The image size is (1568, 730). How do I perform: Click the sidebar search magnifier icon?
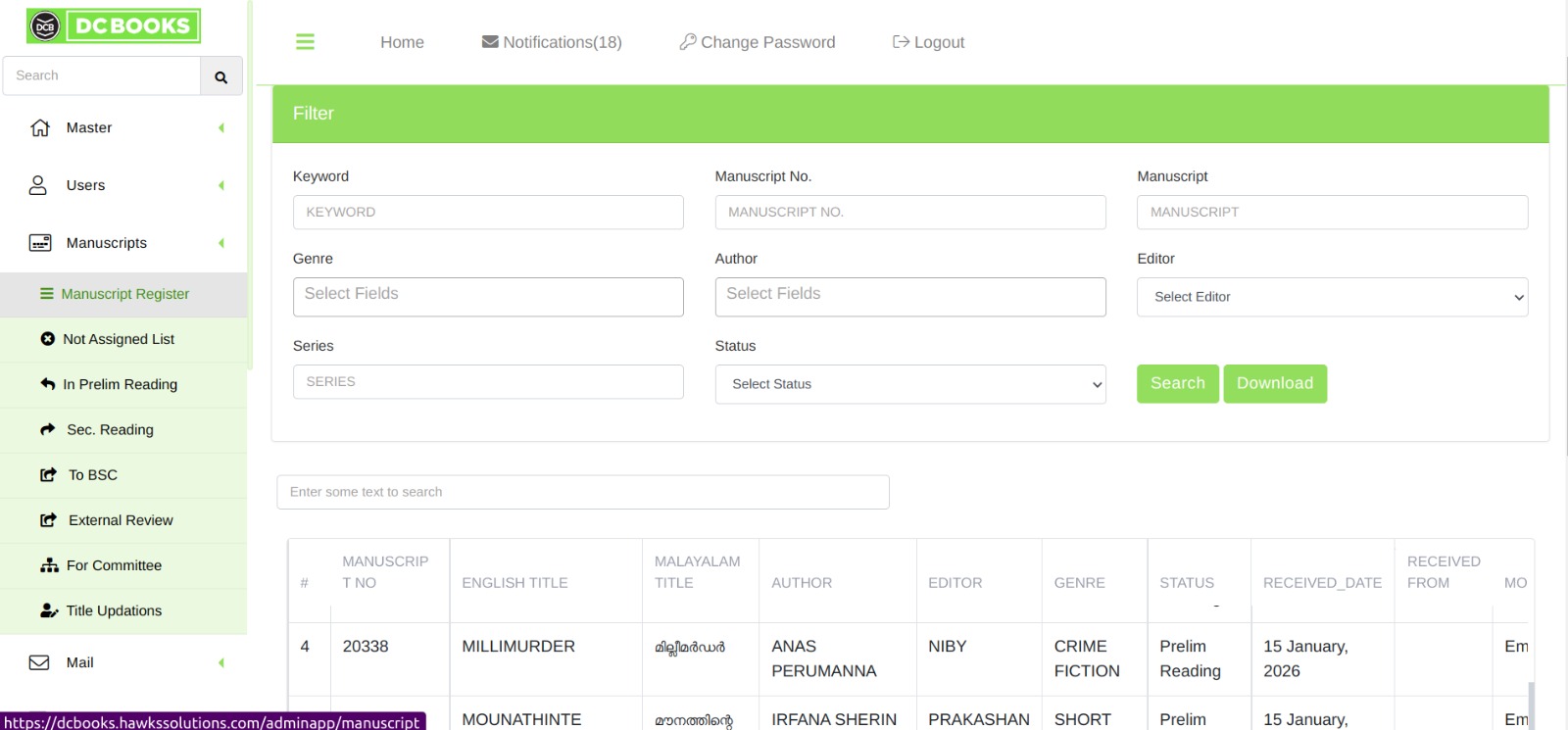pos(220,76)
